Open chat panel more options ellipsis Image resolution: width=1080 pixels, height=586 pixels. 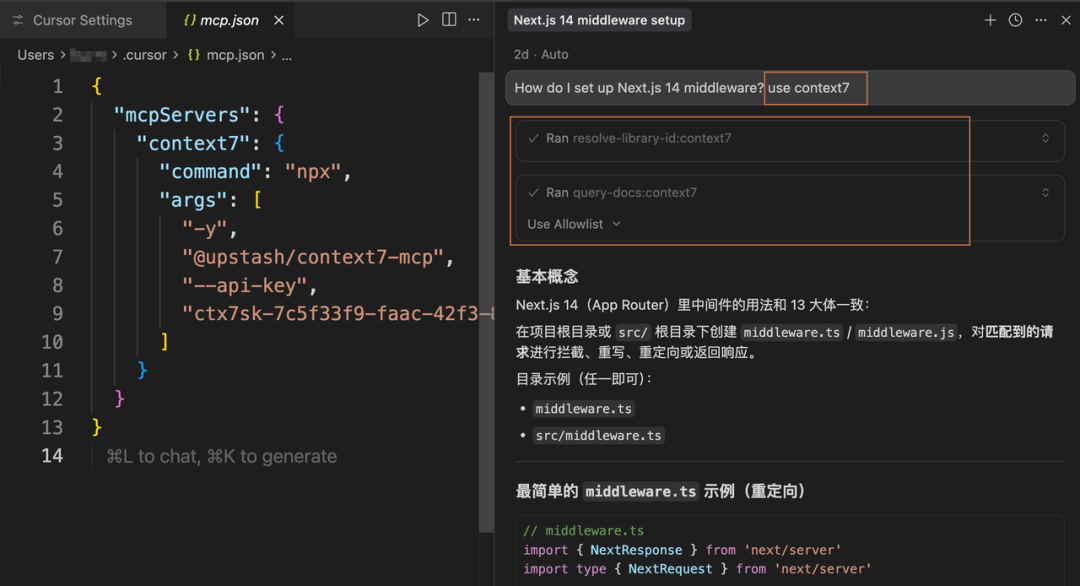pyautogui.click(x=1041, y=20)
